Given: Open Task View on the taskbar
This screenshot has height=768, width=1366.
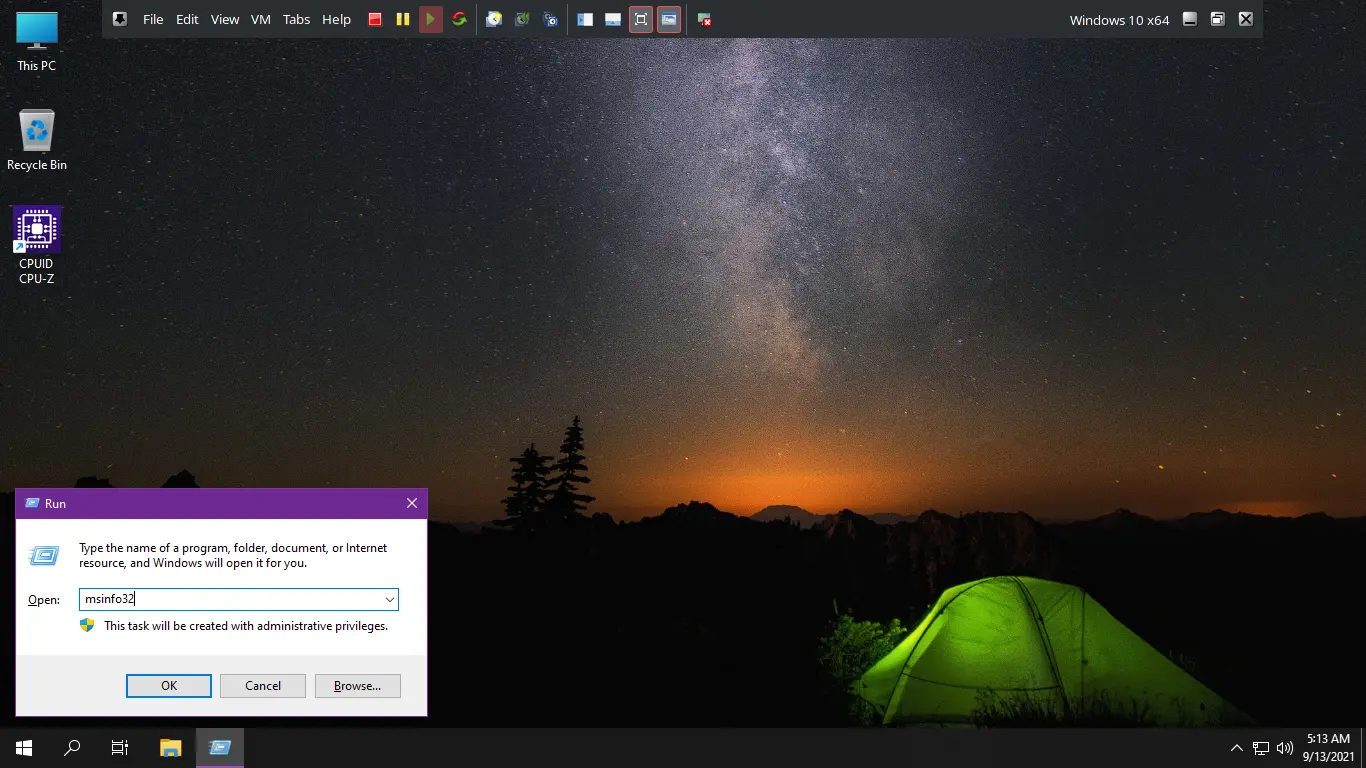Looking at the screenshot, I should [x=120, y=748].
